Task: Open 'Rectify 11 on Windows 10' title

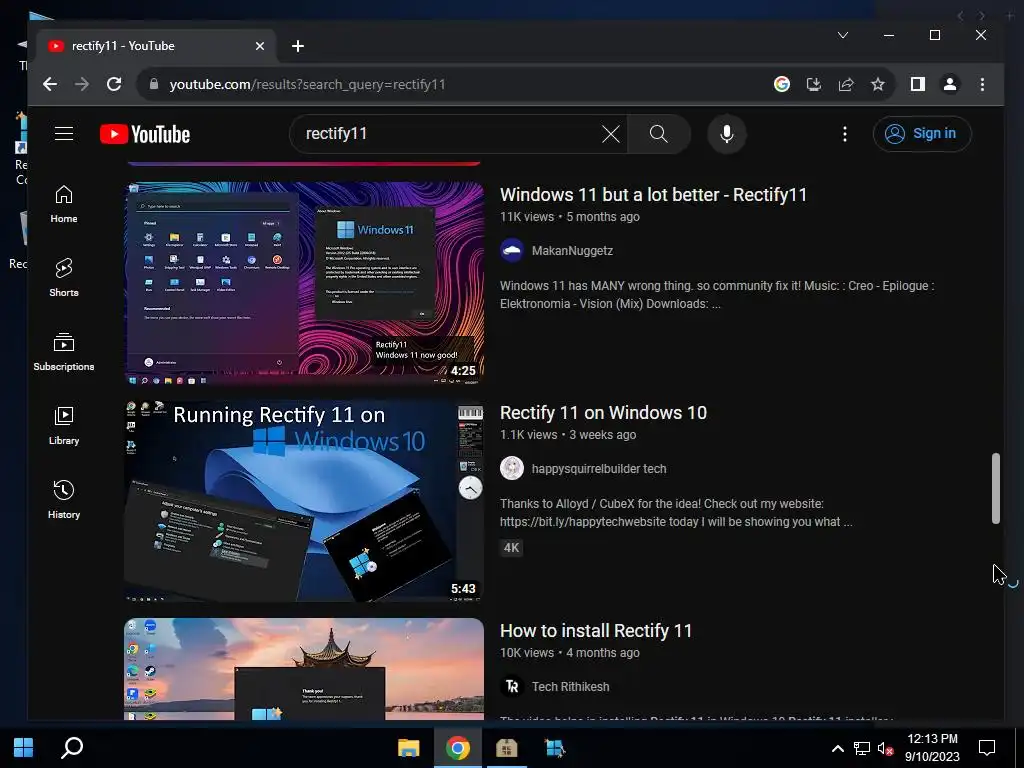Action: pos(603,413)
